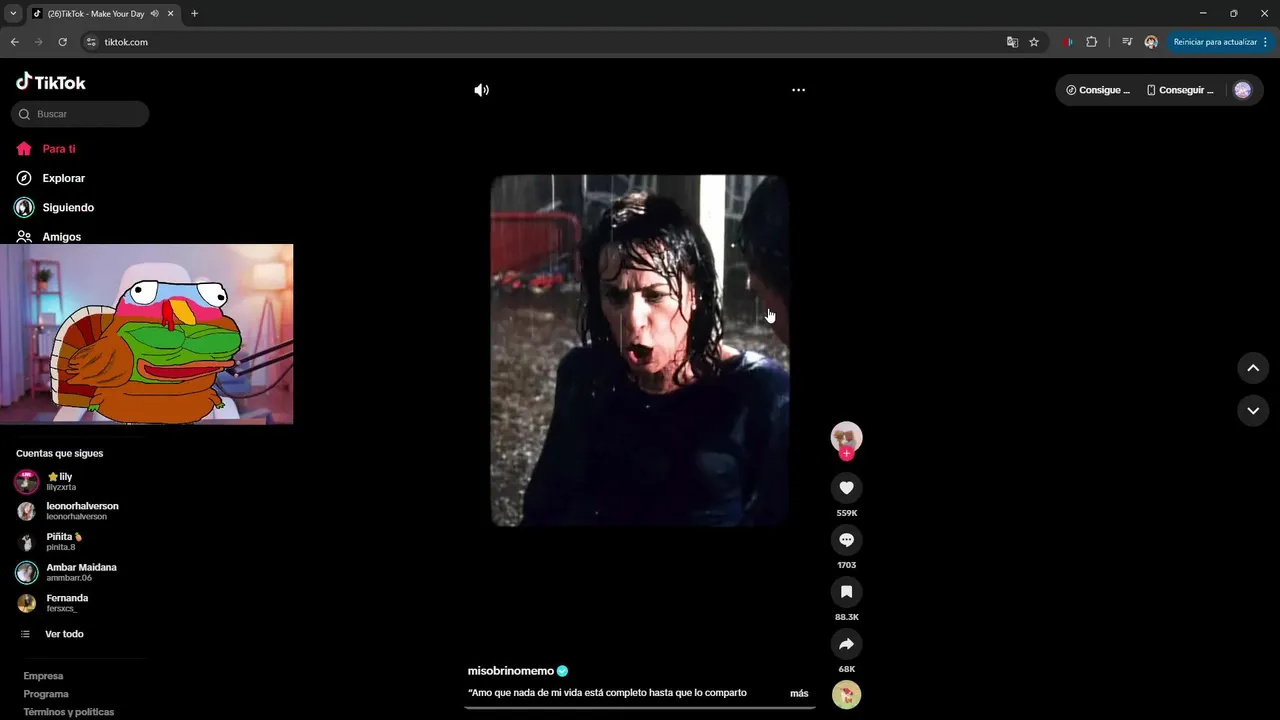The width and height of the screenshot is (1280, 720).
Task: Mute the tab via its speaker icon
Action: (154, 14)
